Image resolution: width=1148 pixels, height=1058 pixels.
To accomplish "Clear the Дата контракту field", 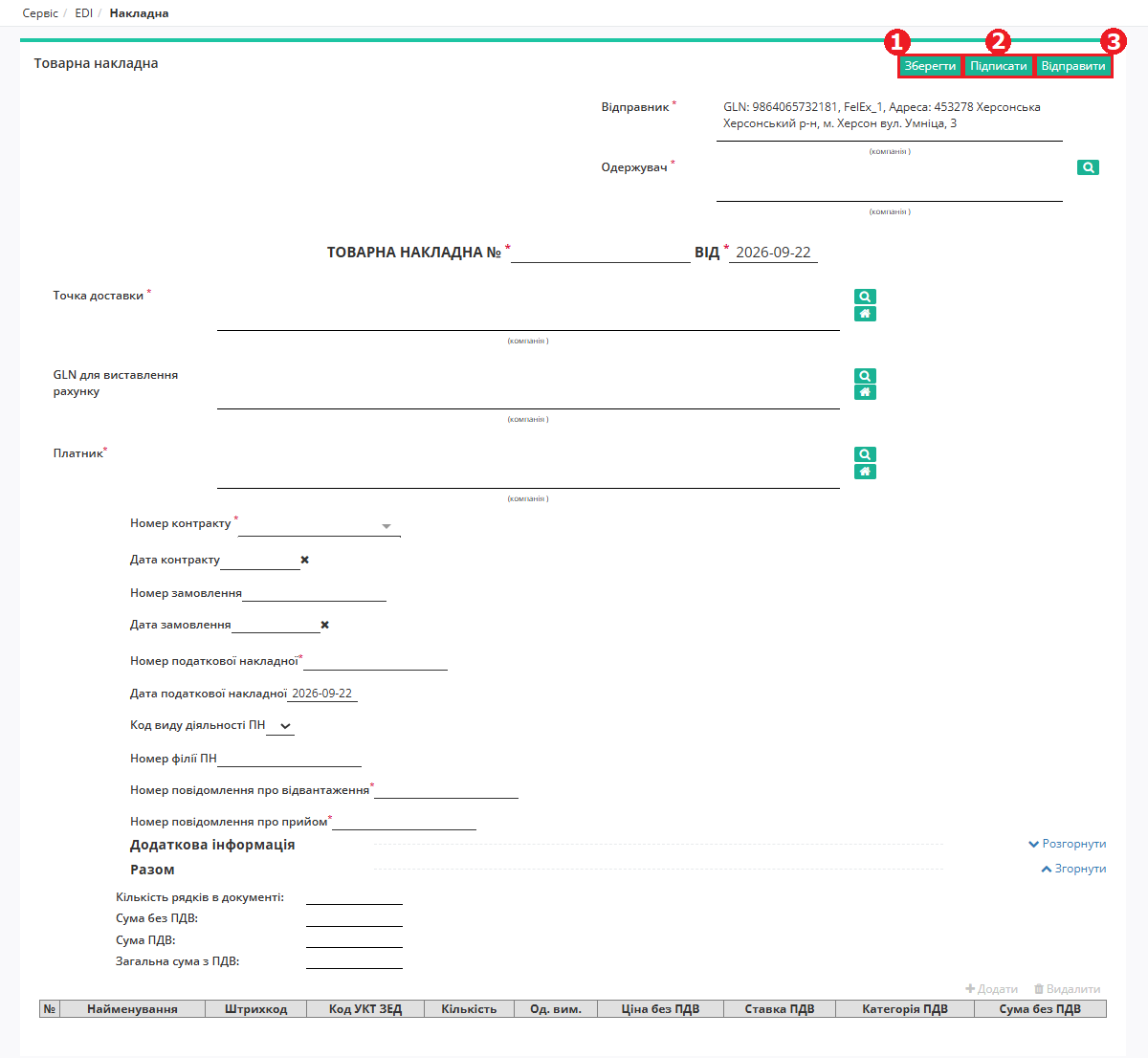I will (x=305, y=560).
